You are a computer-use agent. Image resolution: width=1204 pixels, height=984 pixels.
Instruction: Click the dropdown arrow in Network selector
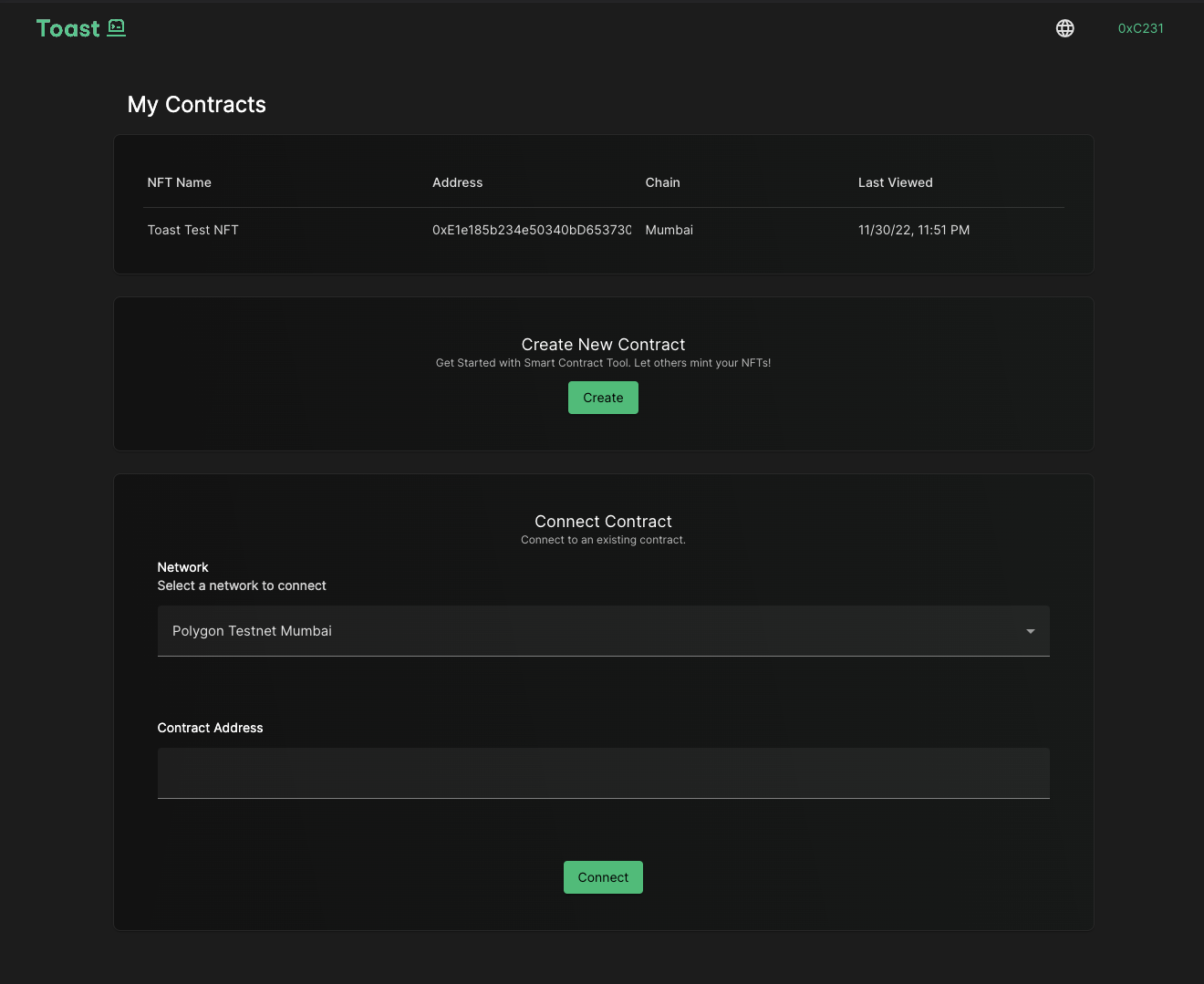coord(1030,631)
